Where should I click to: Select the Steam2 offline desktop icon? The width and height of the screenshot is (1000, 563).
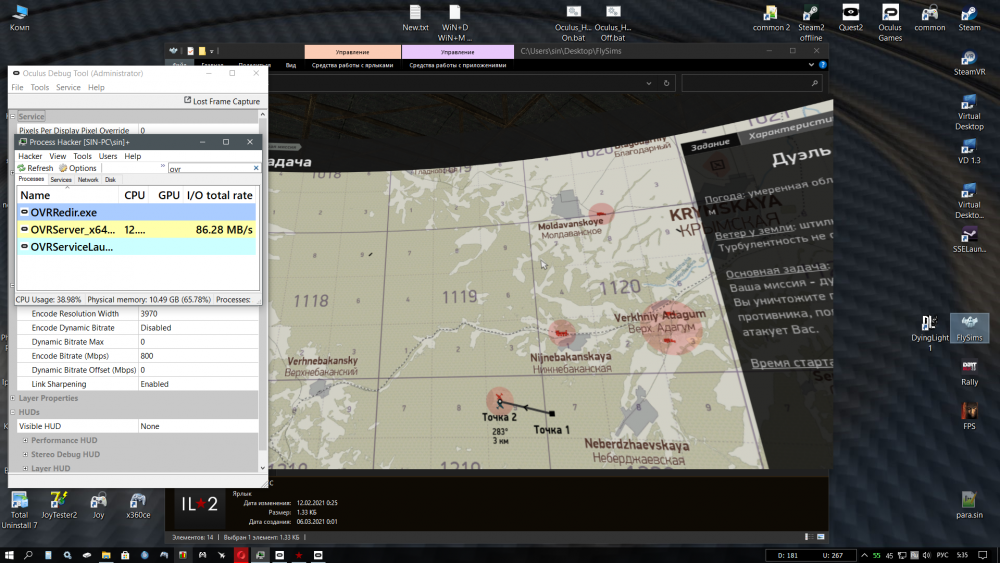(x=811, y=22)
